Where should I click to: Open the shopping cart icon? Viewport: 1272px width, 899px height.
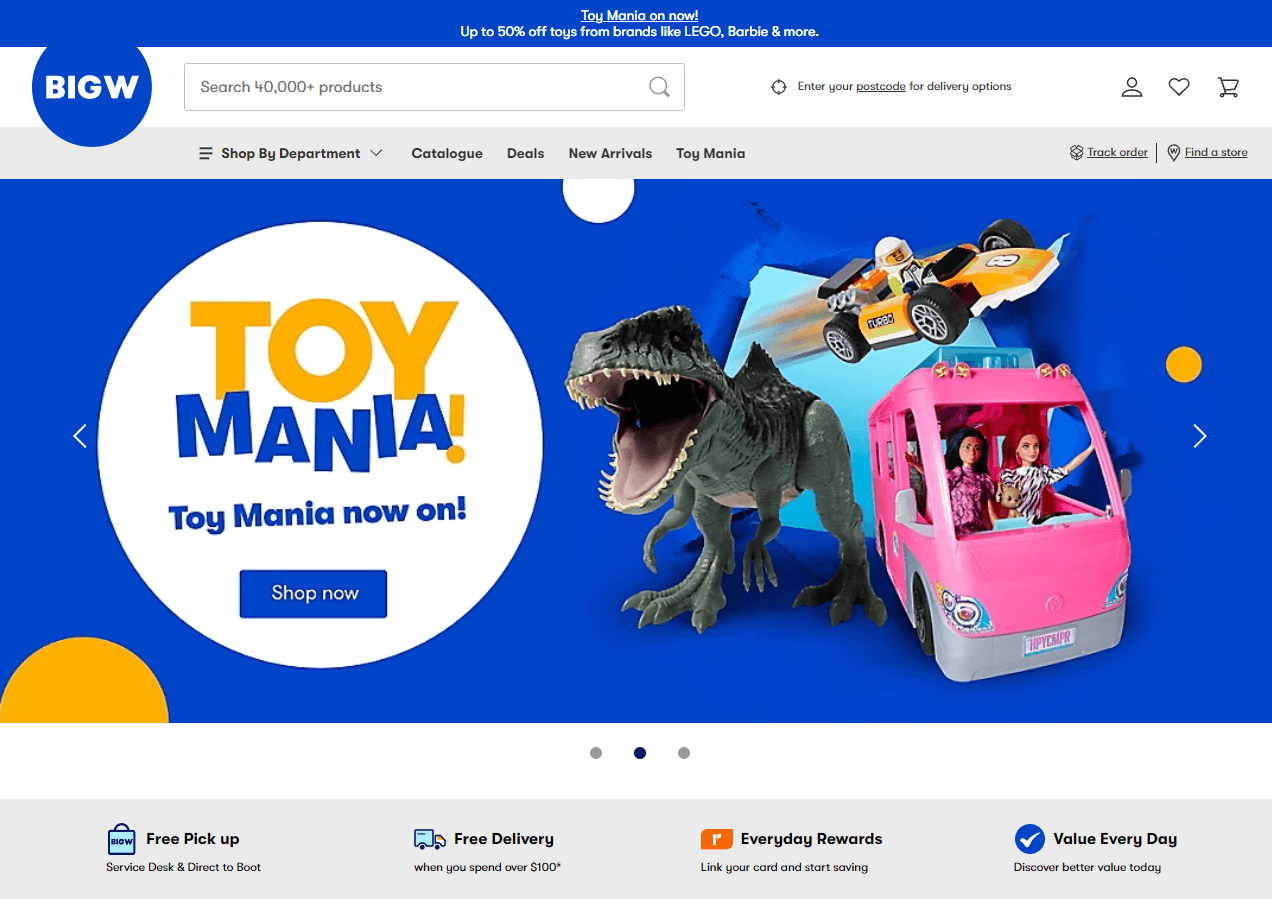coord(1228,87)
